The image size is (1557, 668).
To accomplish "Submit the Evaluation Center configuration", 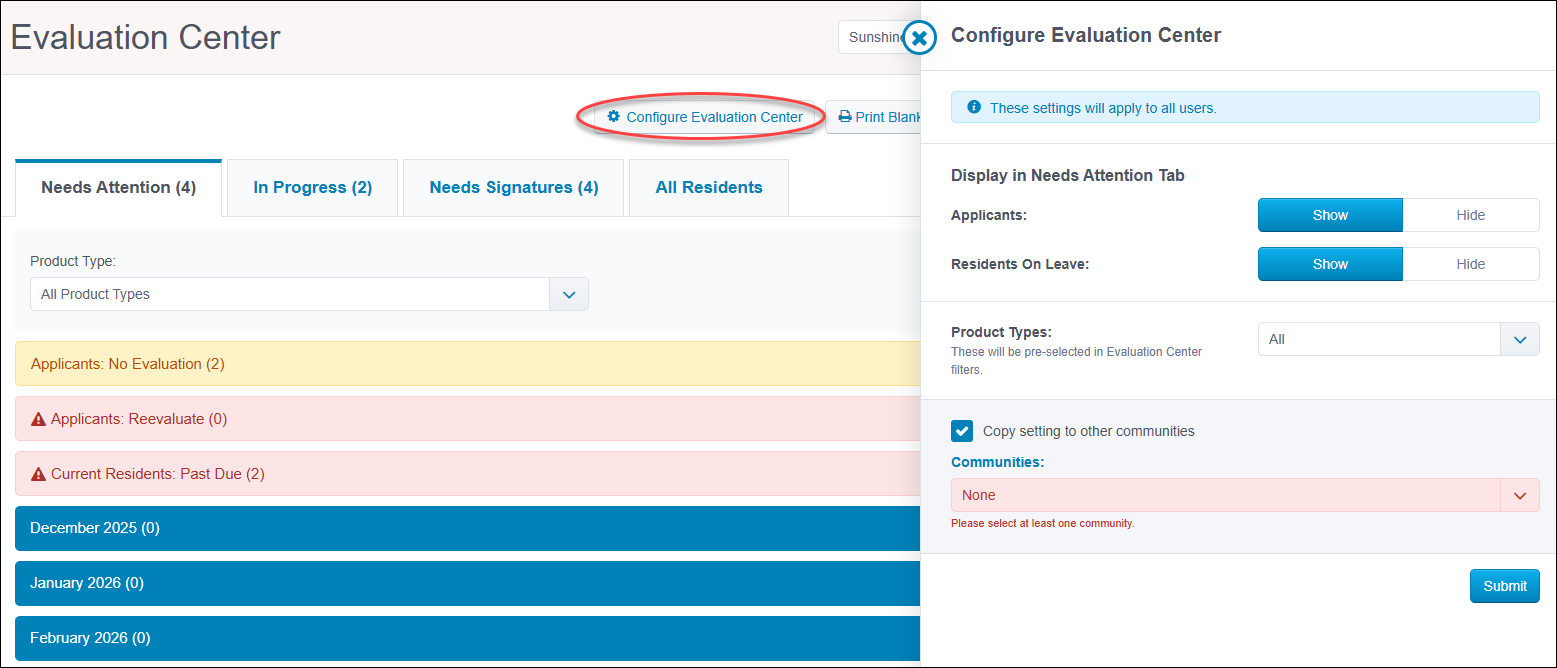I will point(1504,586).
